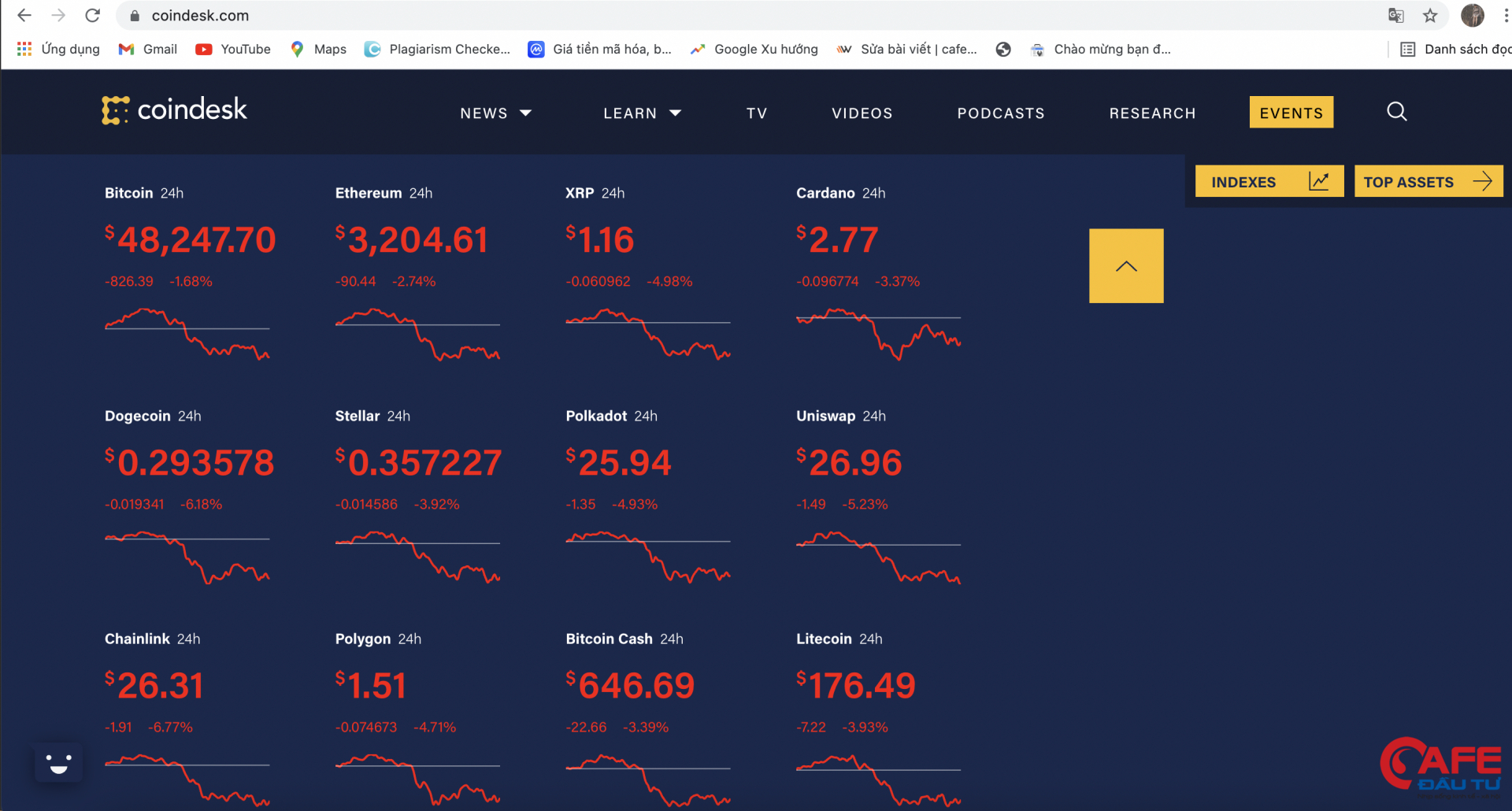Click the Bitcoin price sparkline chart
Image resolution: width=1512 pixels, height=811 pixels.
click(x=187, y=334)
